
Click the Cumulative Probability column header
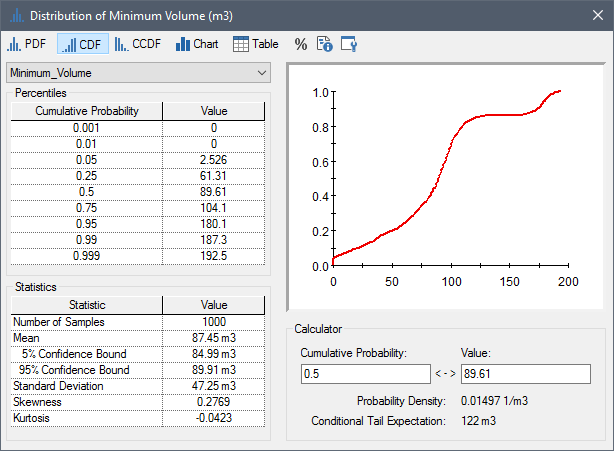coord(87,111)
